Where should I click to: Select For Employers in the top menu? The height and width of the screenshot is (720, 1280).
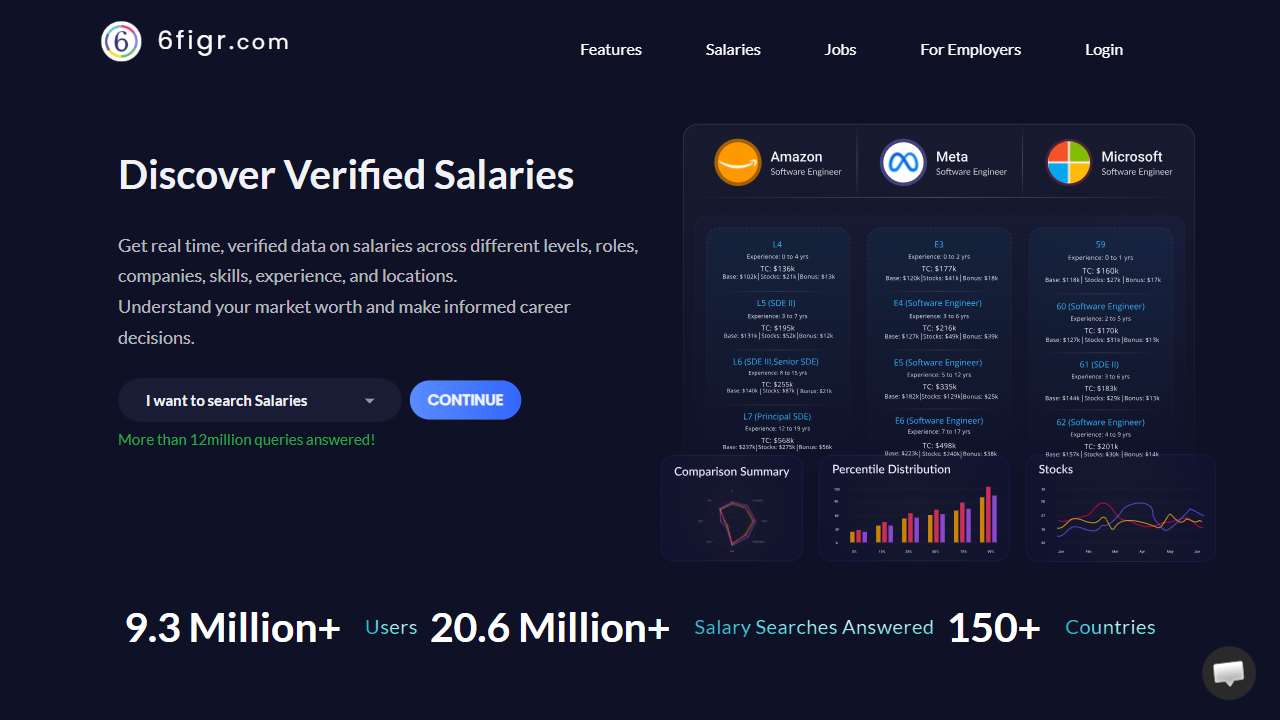click(970, 50)
